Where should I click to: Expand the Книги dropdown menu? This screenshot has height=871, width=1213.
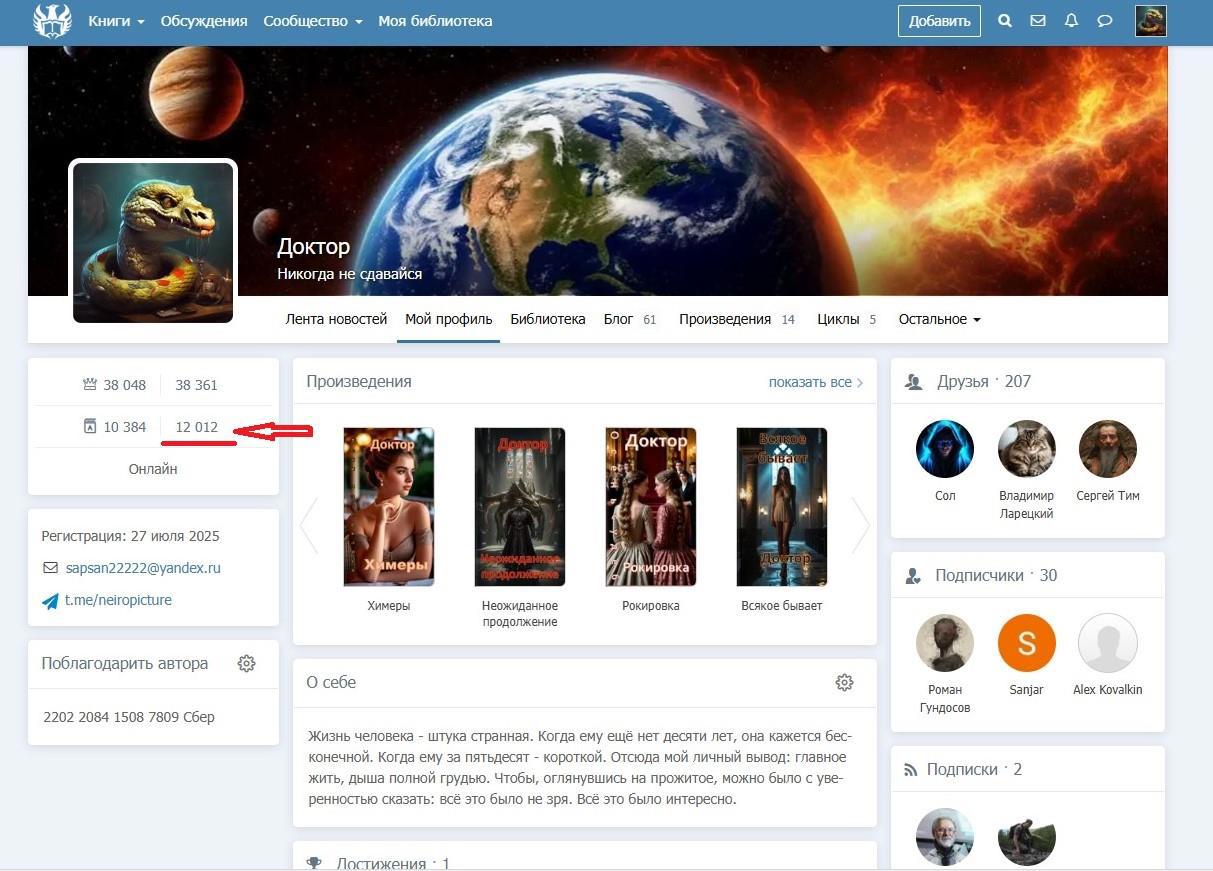click(116, 20)
